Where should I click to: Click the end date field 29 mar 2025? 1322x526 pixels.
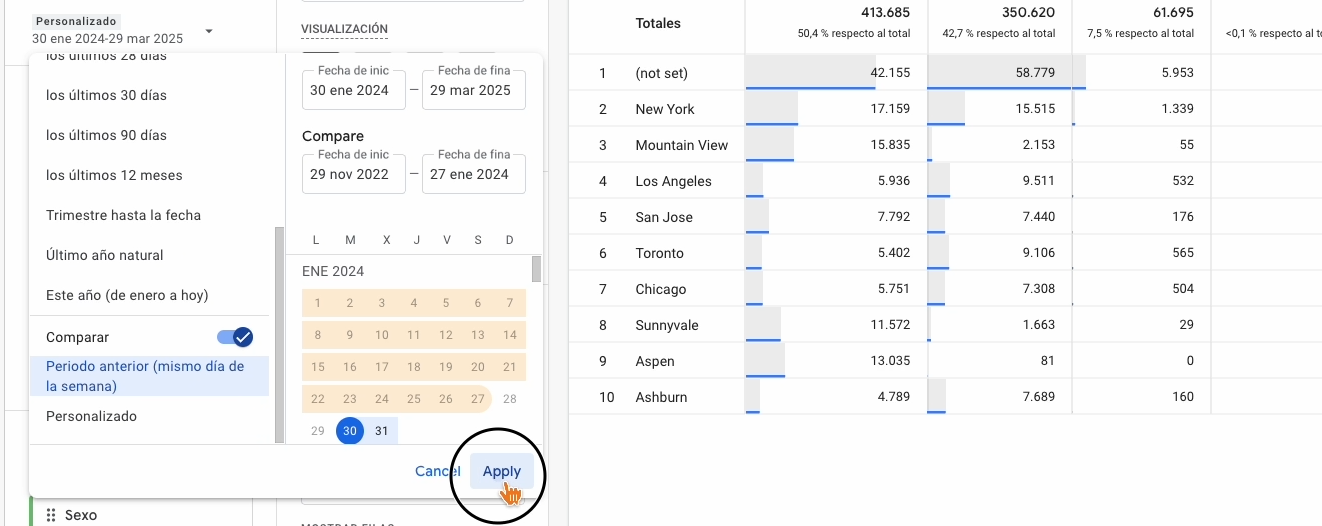(x=473, y=90)
